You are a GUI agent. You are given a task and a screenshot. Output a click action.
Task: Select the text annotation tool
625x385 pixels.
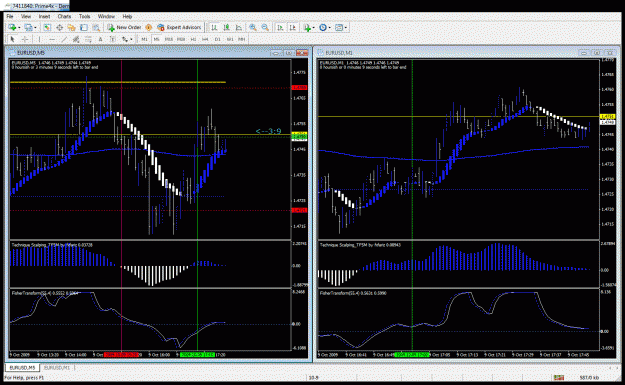pos(100,39)
